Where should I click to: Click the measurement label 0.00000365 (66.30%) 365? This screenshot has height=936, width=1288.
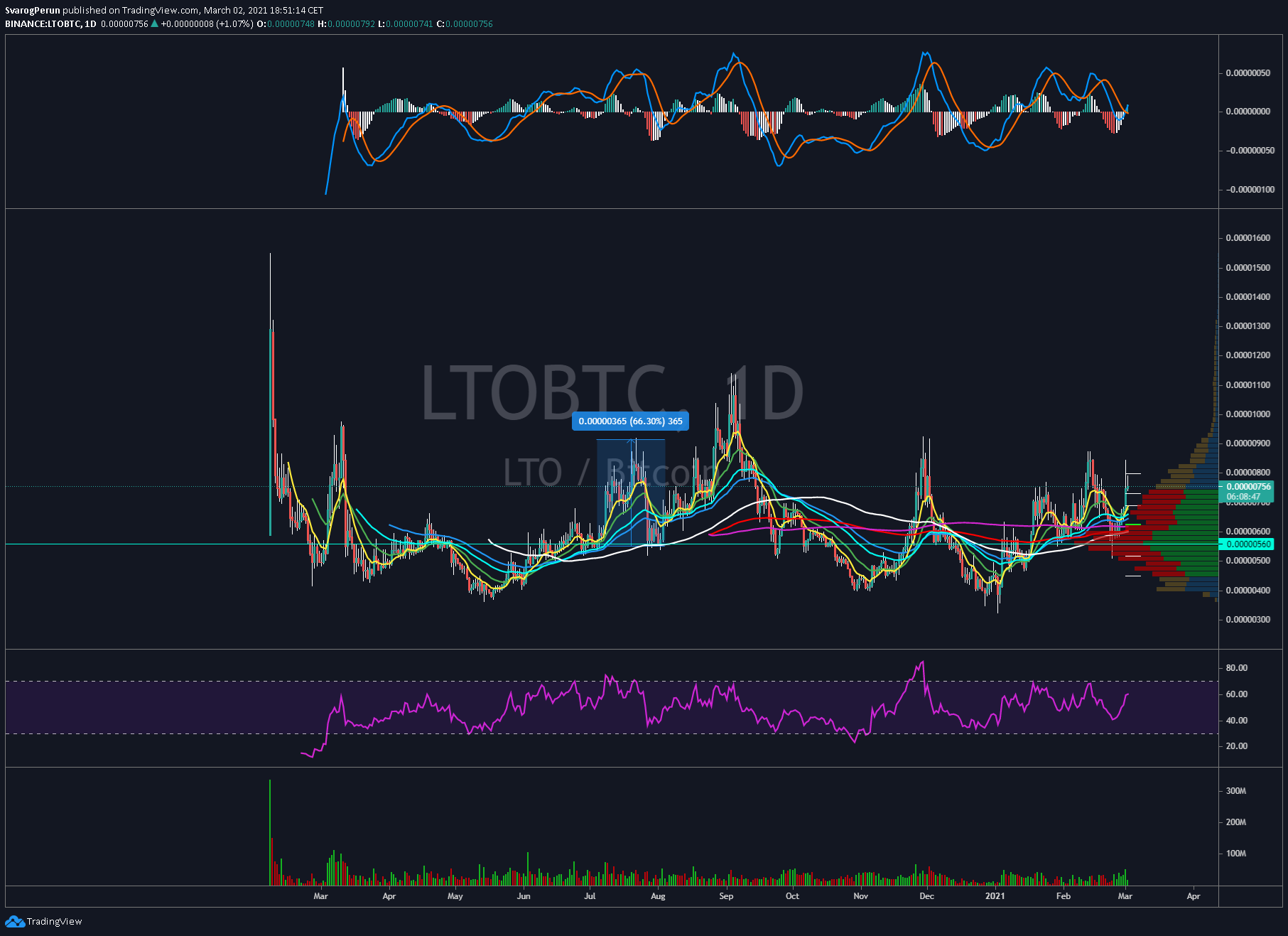[x=630, y=421]
